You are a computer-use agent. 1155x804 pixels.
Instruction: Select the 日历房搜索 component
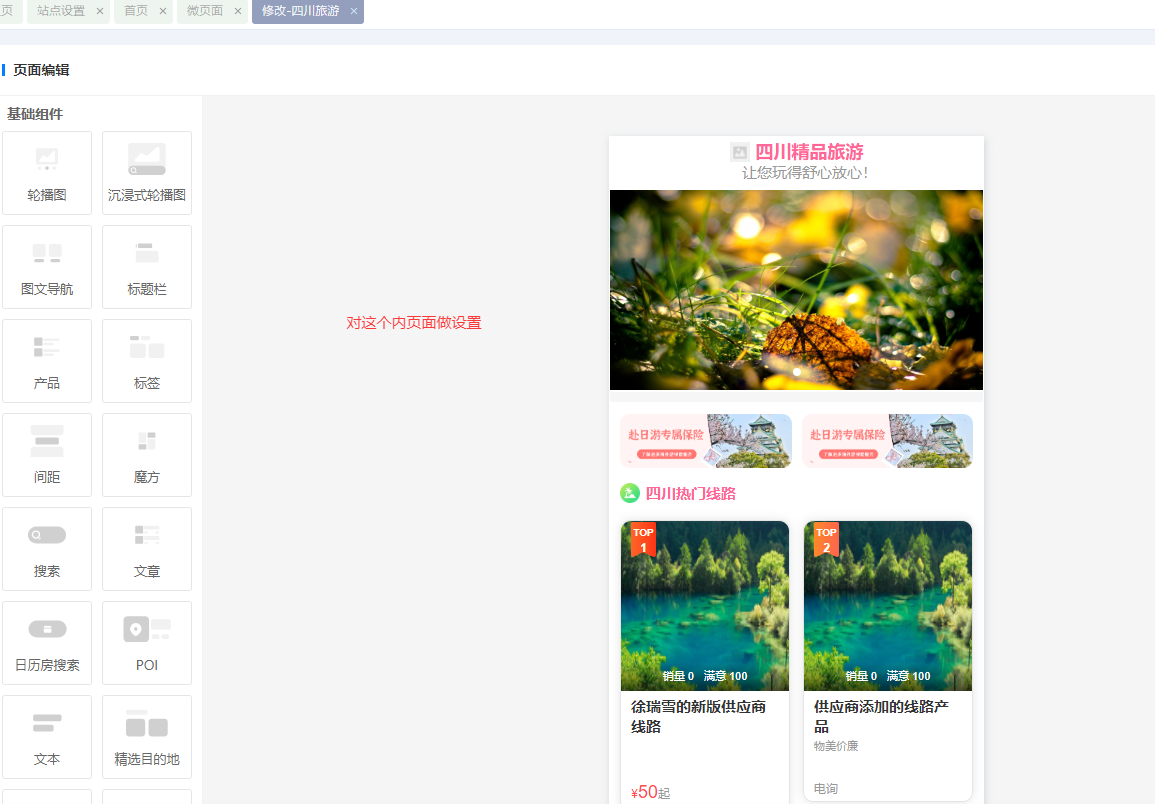click(x=47, y=642)
